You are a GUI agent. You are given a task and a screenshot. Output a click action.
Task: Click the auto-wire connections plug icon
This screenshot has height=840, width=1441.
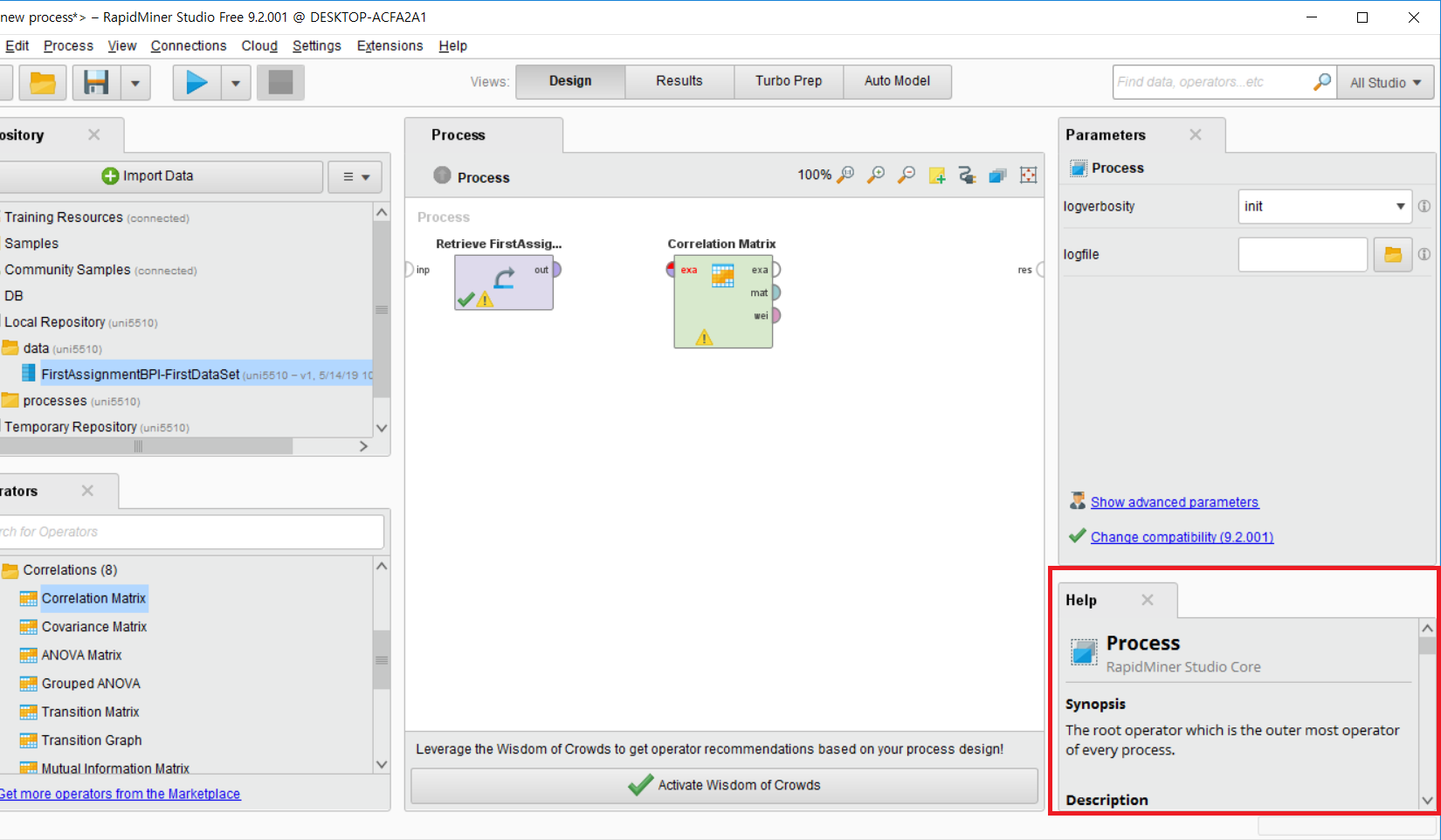pyautogui.click(x=967, y=176)
